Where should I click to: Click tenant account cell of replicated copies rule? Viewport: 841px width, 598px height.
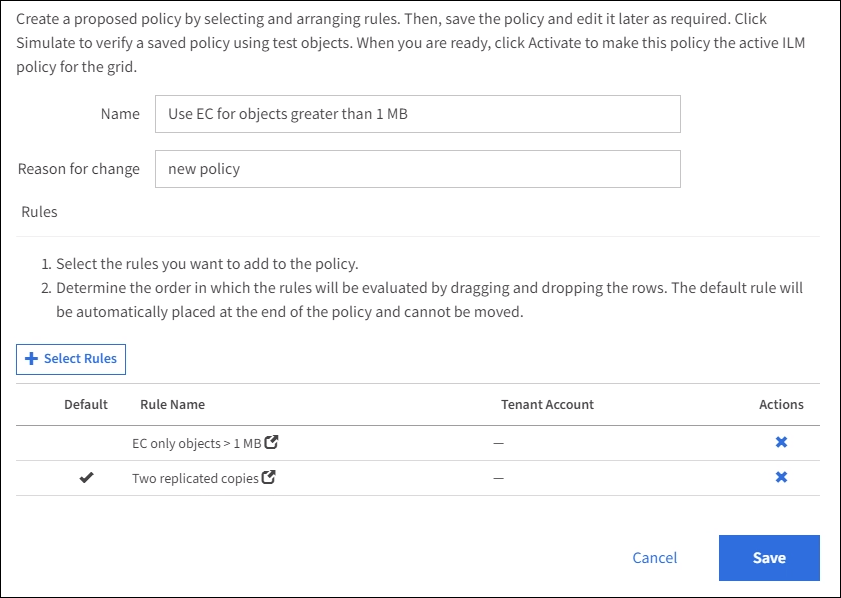(x=498, y=478)
